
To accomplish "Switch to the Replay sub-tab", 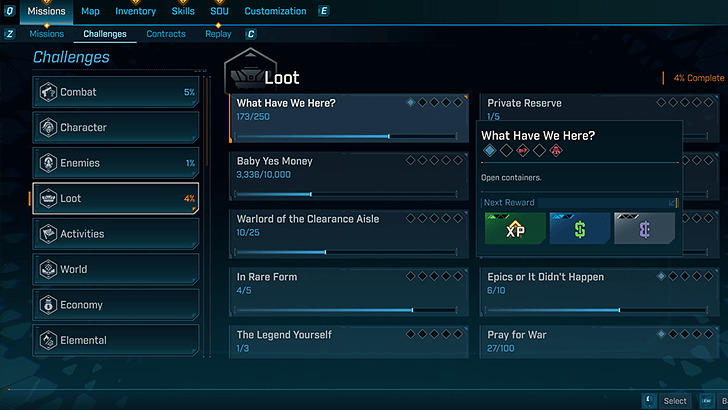I will (x=218, y=34).
